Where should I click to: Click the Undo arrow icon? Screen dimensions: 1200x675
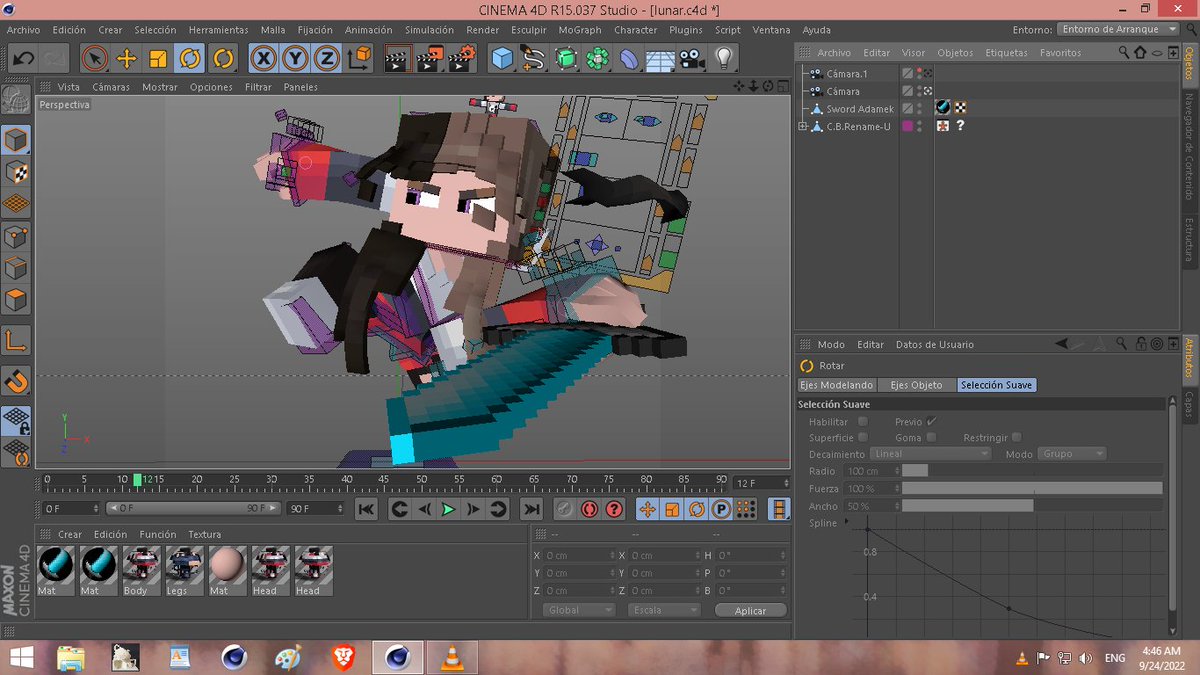23,58
